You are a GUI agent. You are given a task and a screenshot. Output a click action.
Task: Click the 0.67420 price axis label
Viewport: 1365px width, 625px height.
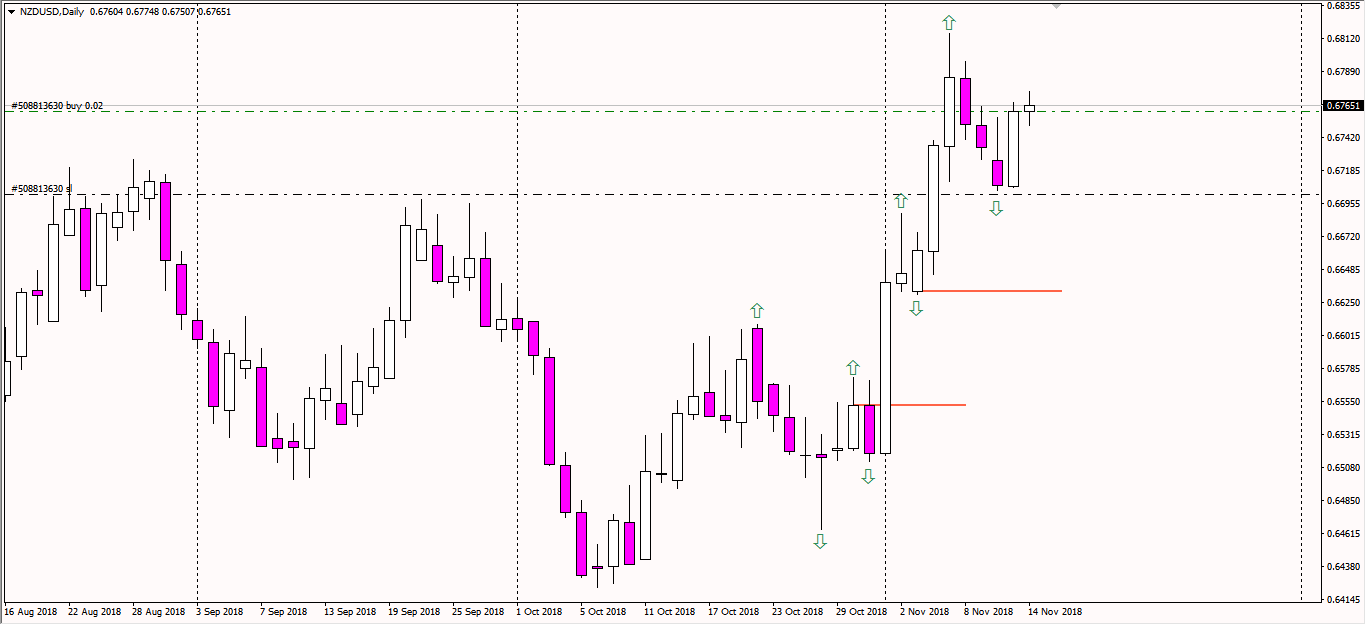(1343, 138)
